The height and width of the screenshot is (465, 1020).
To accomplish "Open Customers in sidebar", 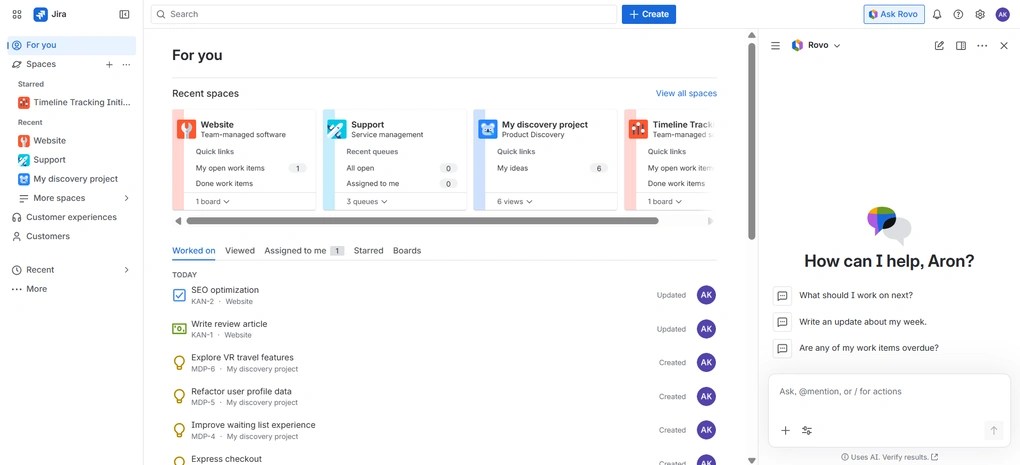I will click(72, 237).
